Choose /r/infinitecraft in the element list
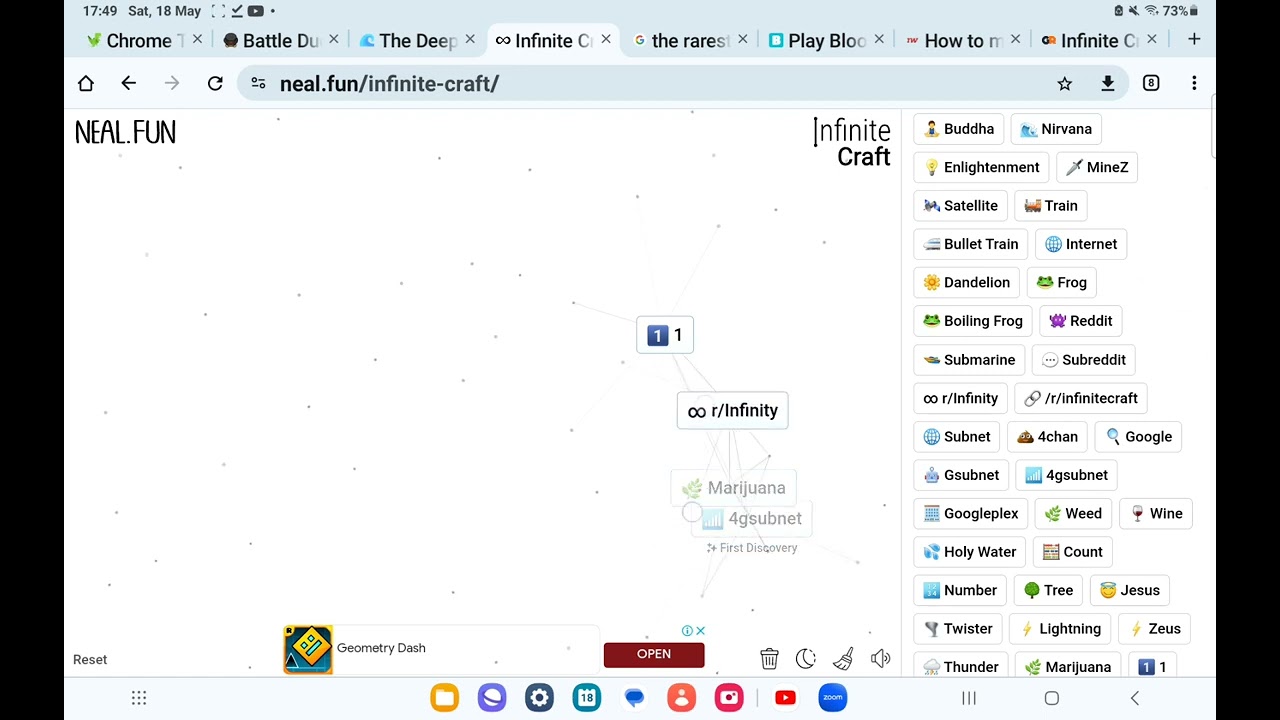This screenshot has height=720, width=1280. point(1081,398)
